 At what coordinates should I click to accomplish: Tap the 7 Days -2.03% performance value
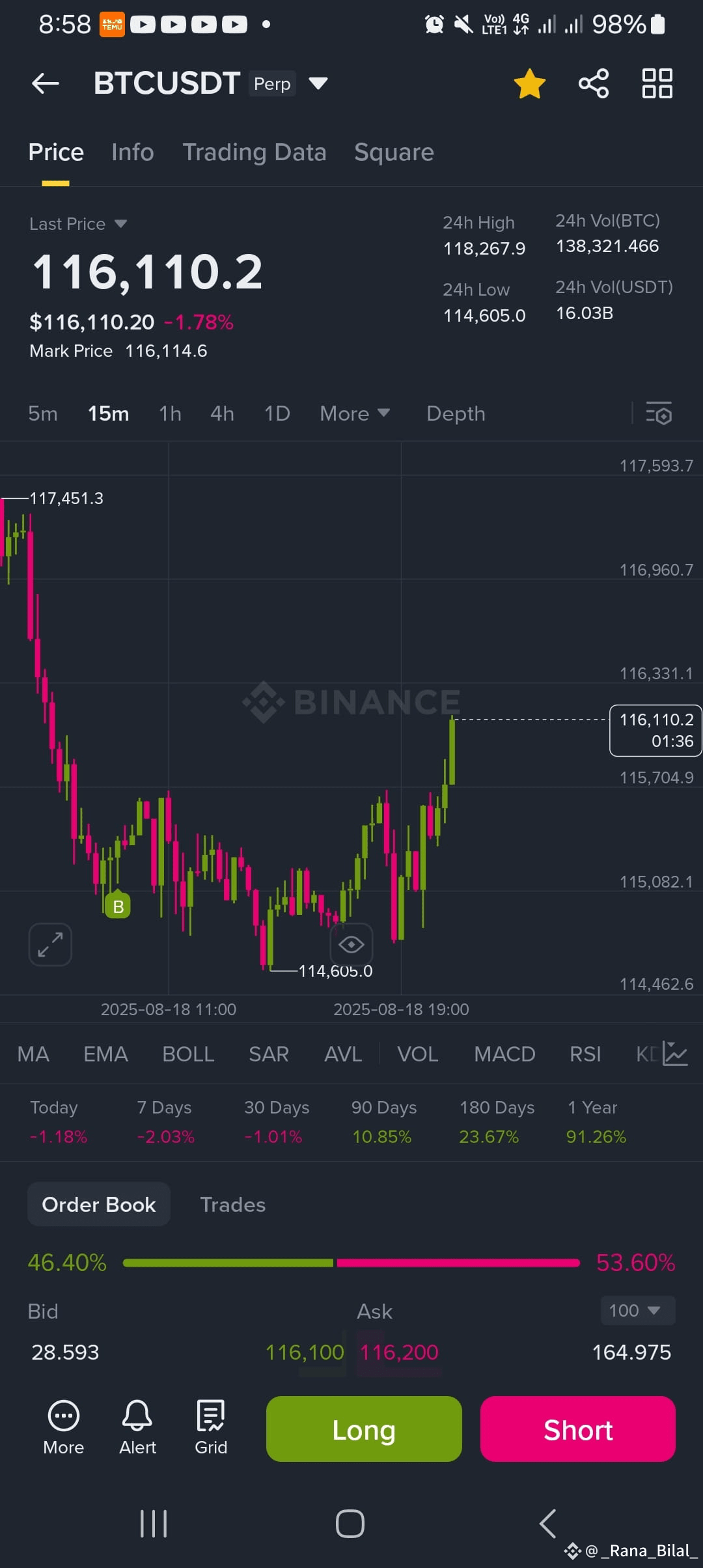click(165, 1137)
